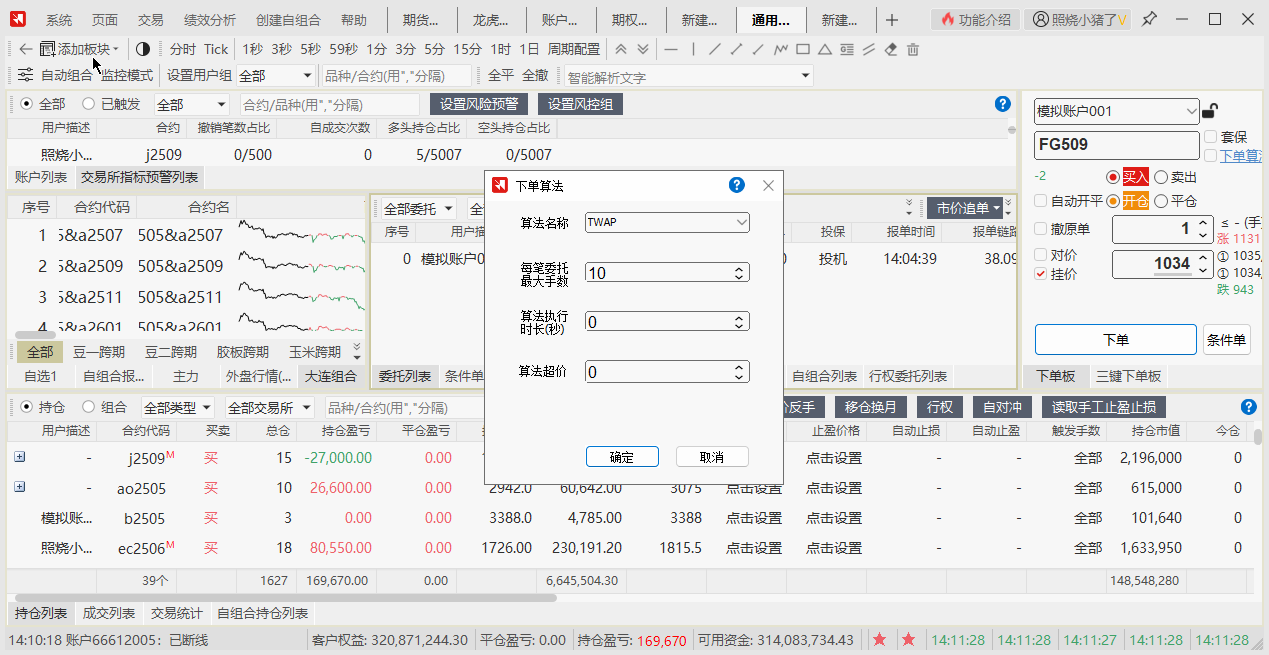Screen dimensions: 1269x655
Task: Click the double down chevron icon
Action: click(642, 49)
